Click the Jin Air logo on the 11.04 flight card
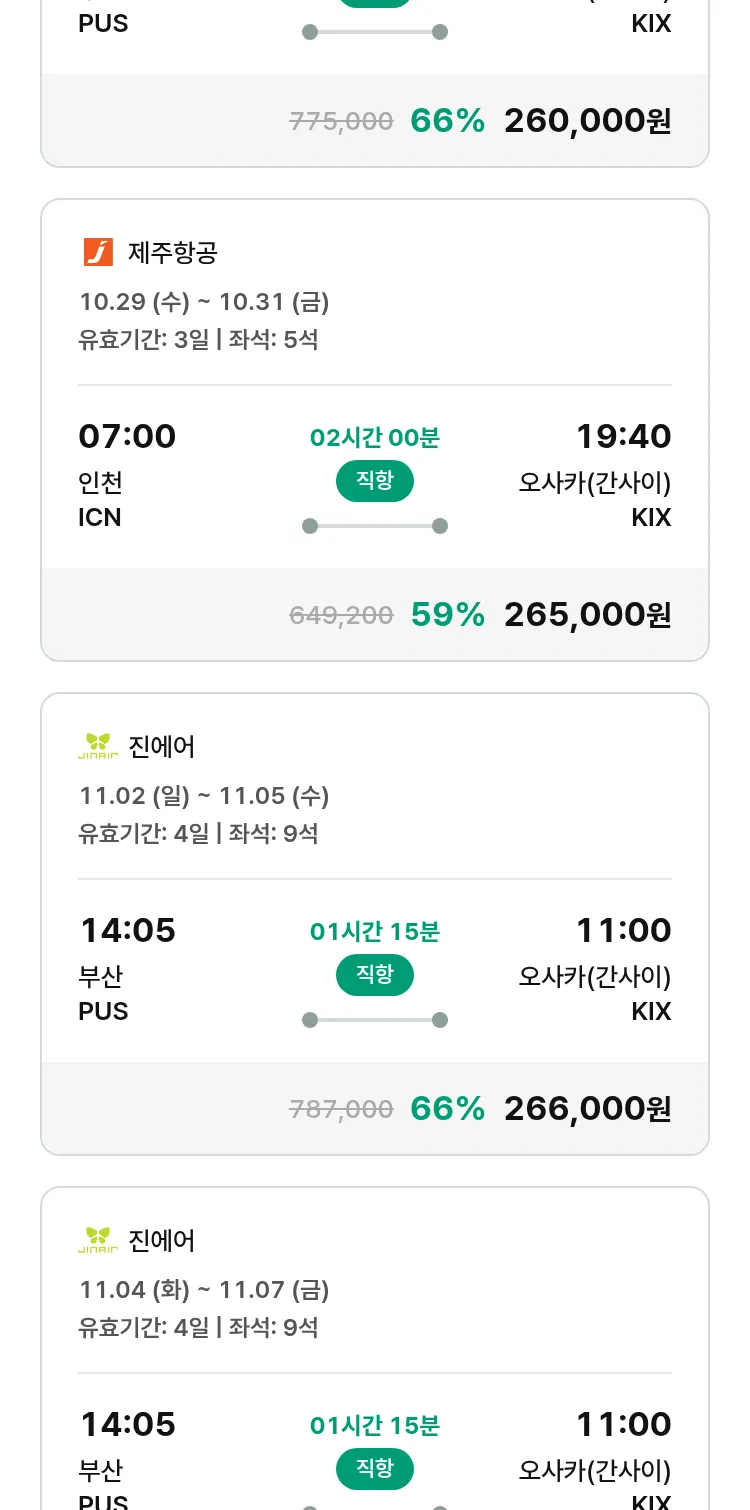The height and width of the screenshot is (1510, 750). pyautogui.click(x=98, y=1240)
